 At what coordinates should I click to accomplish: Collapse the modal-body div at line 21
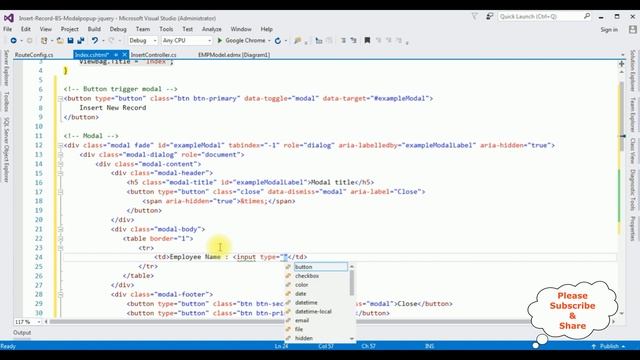[x=60, y=229]
